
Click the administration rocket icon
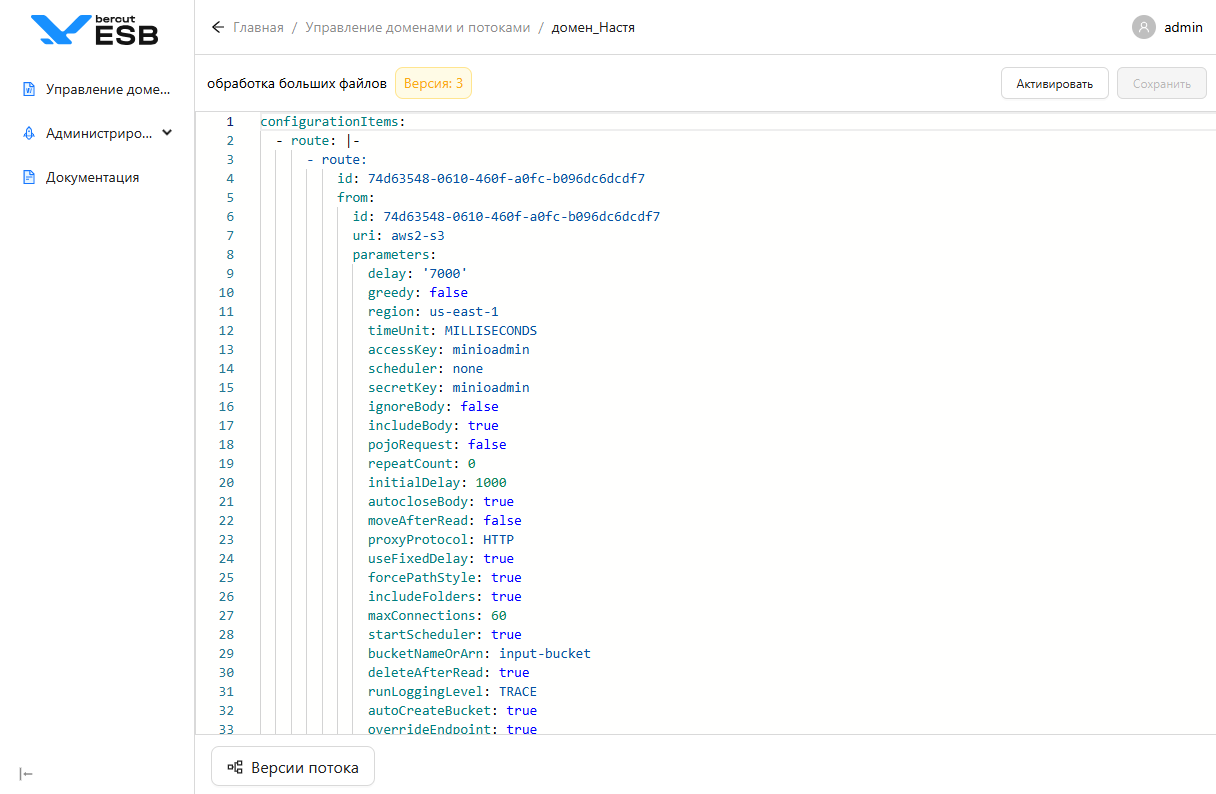[x=29, y=133]
